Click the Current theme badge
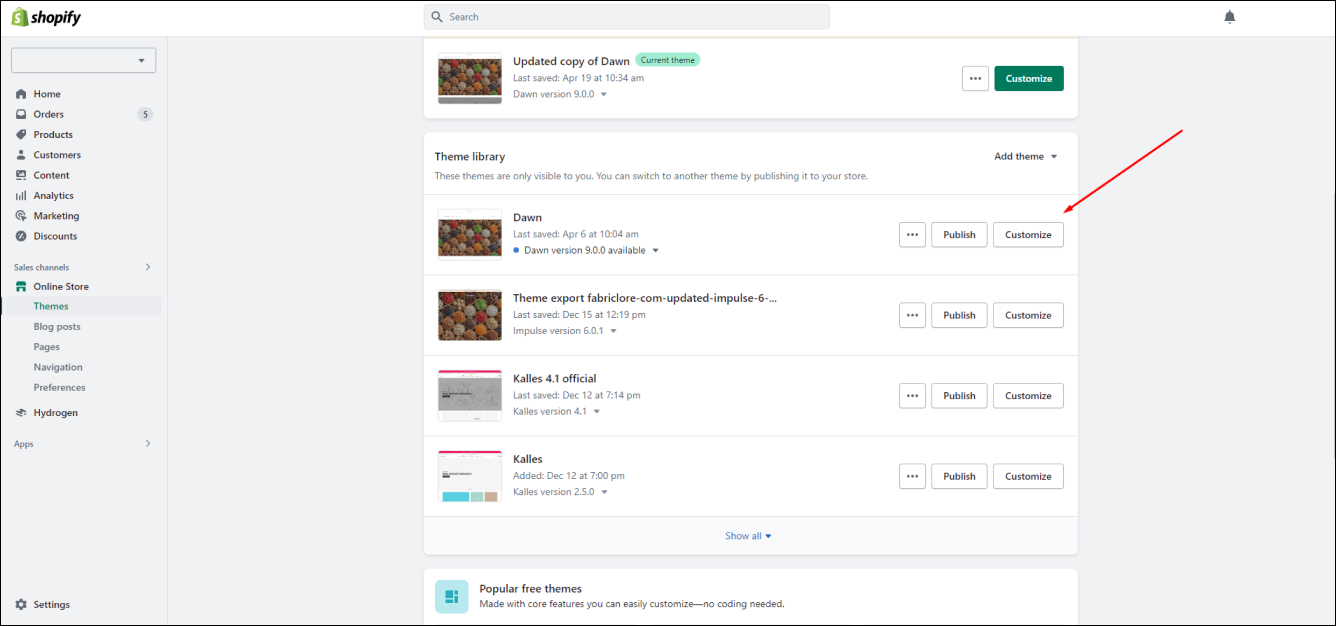This screenshot has height=626, width=1336. point(668,60)
